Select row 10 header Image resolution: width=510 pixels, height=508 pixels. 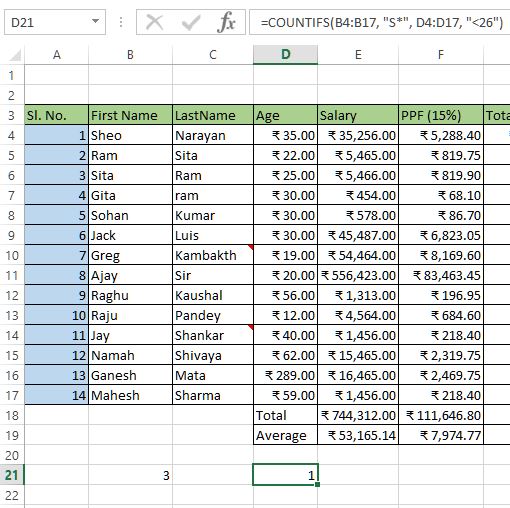[x=12, y=255]
